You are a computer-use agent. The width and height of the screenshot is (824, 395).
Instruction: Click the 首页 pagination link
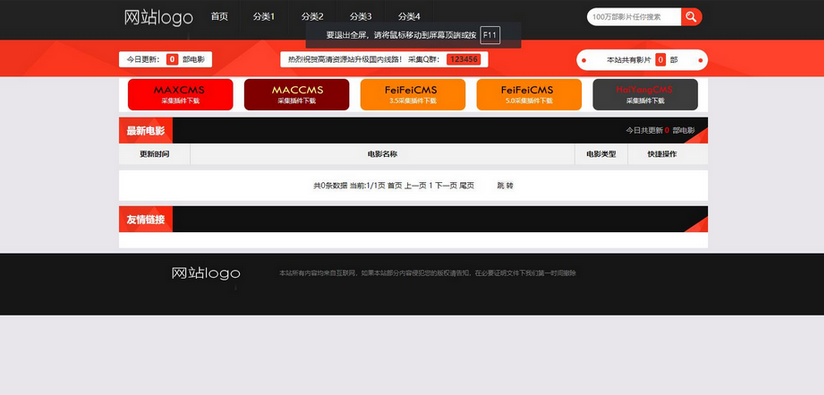(395, 185)
